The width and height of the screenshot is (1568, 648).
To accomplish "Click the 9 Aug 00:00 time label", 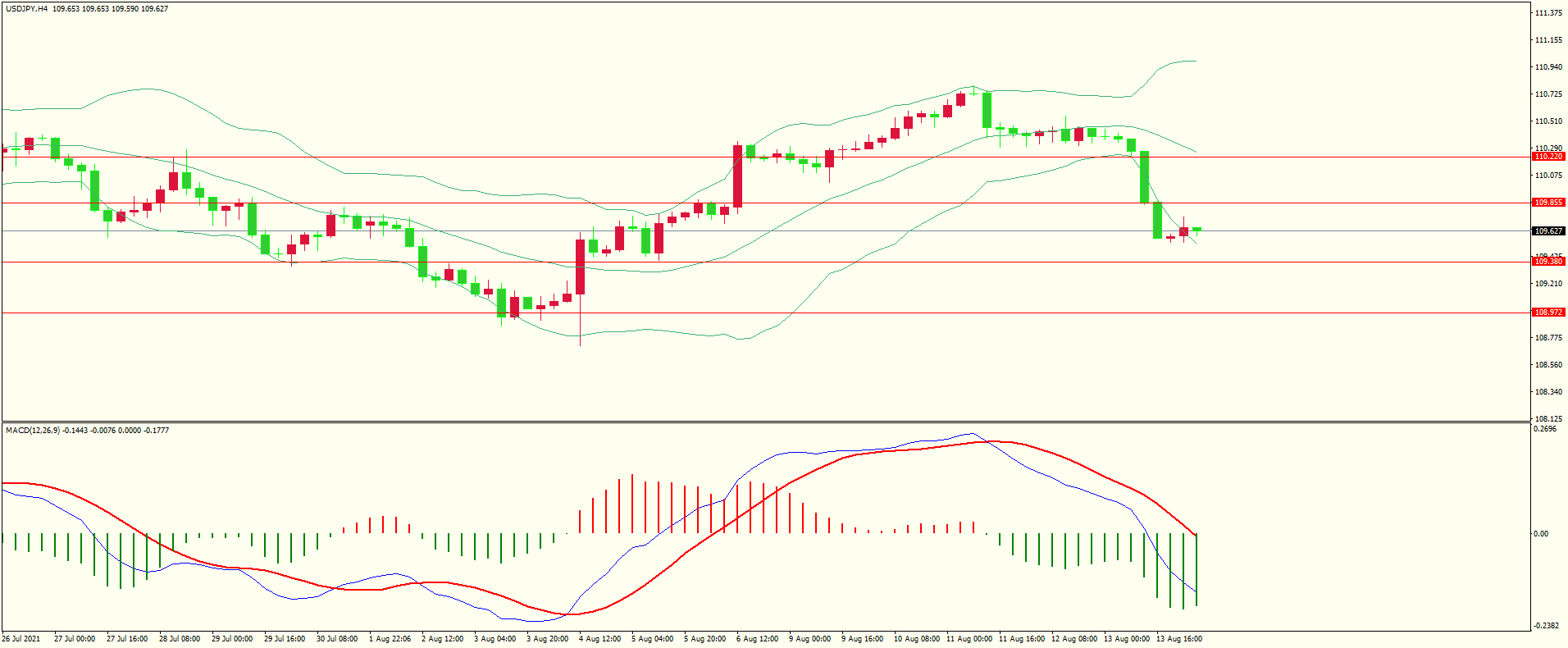I will (x=809, y=639).
